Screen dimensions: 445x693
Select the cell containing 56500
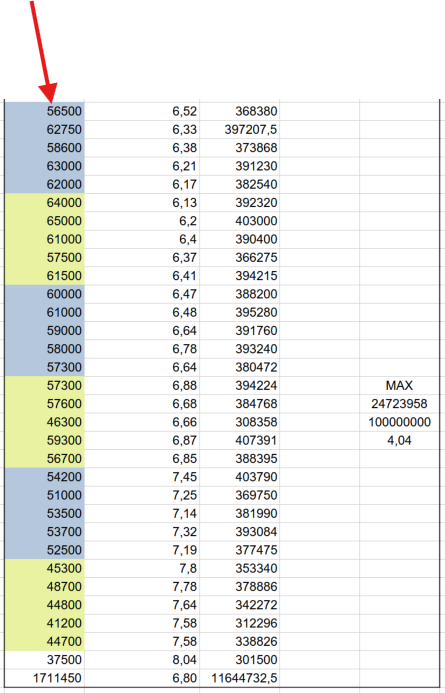(45, 111)
